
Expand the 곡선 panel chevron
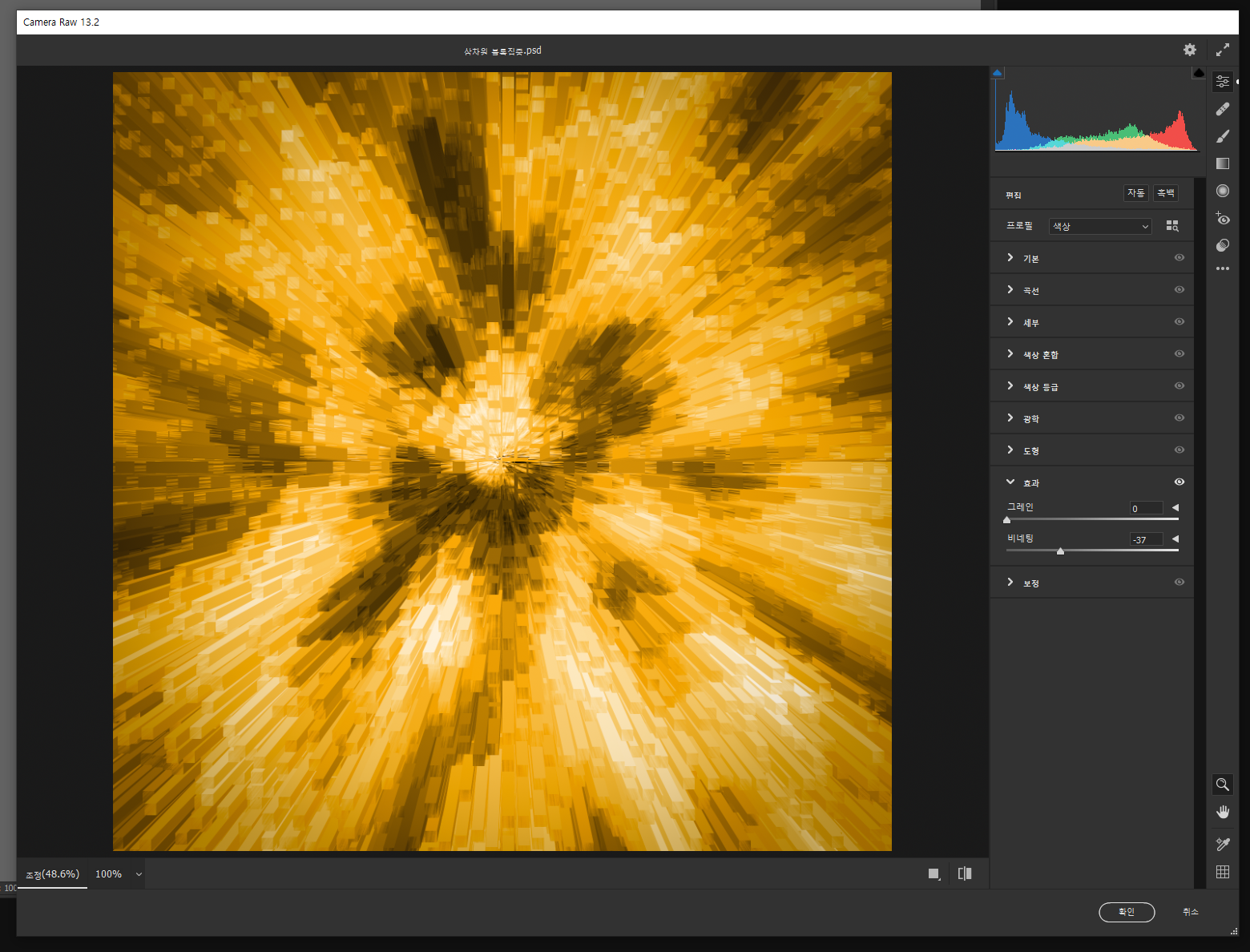point(1010,289)
